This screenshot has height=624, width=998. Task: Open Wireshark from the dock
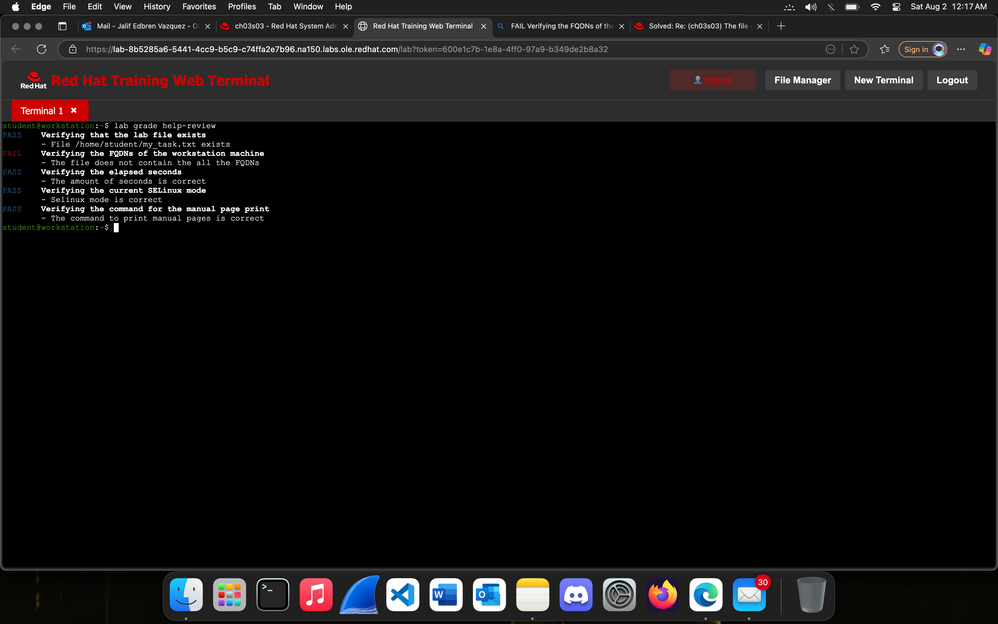(x=359, y=595)
